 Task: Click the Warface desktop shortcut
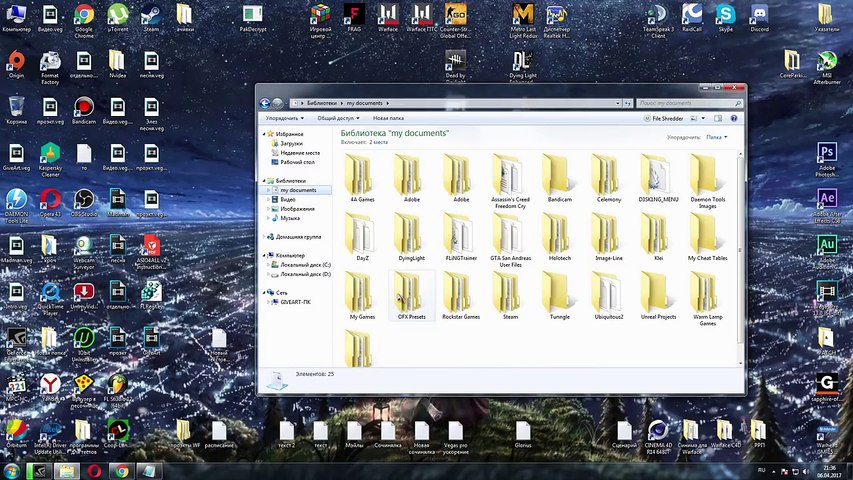389,16
